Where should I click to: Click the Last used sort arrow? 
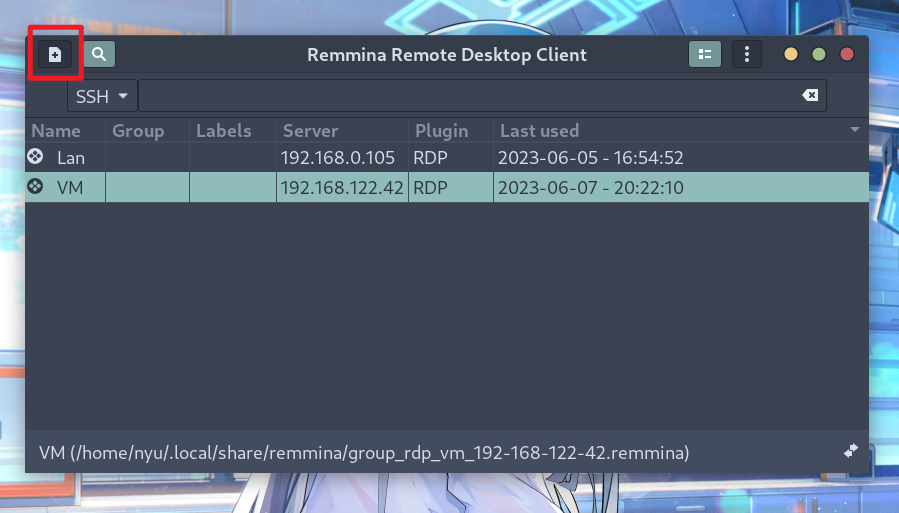click(x=854, y=130)
